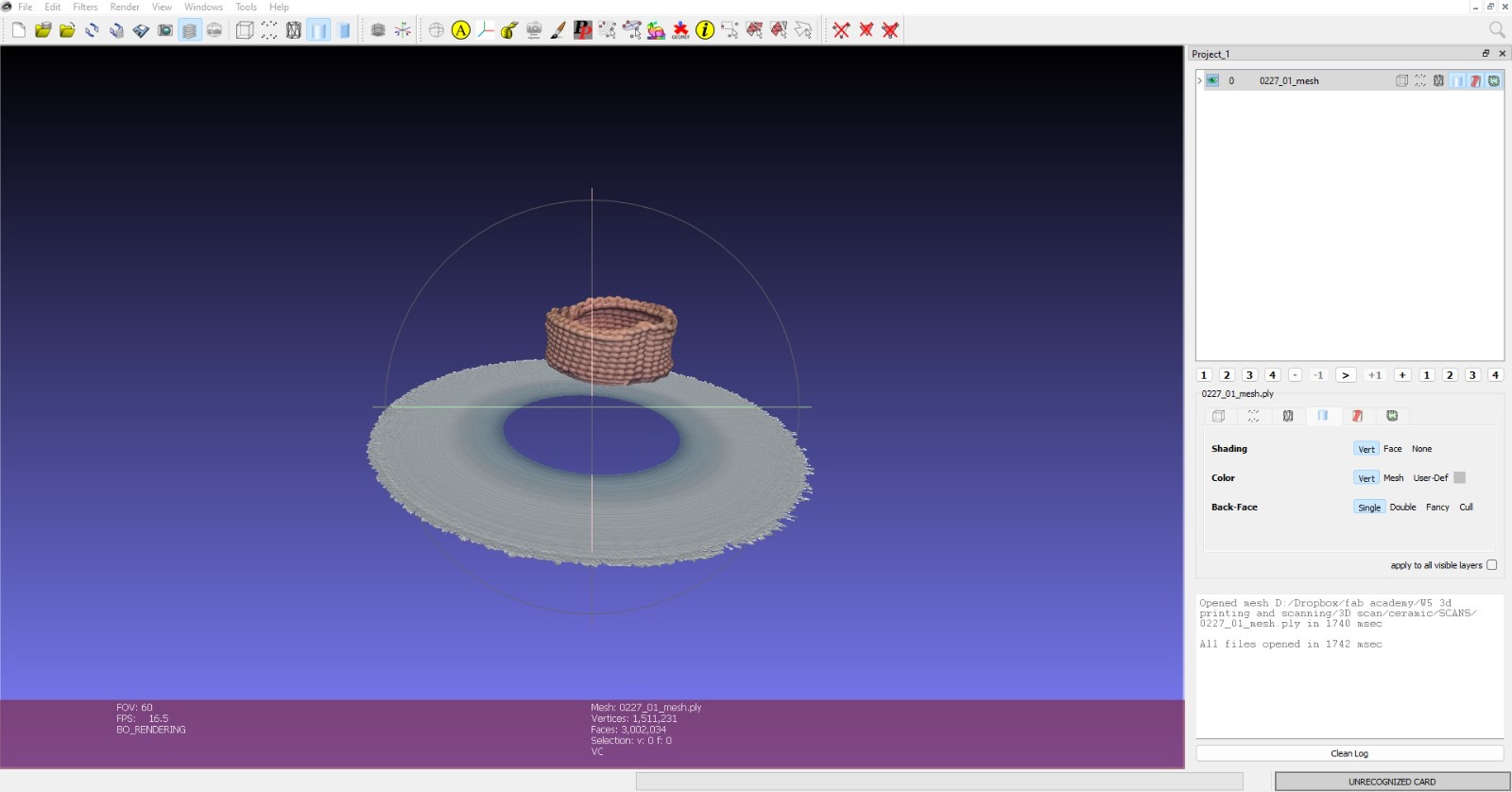This screenshot has width=1512, height=792.
Task: Set Back-Face to Fancy
Action: [x=1437, y=508]
